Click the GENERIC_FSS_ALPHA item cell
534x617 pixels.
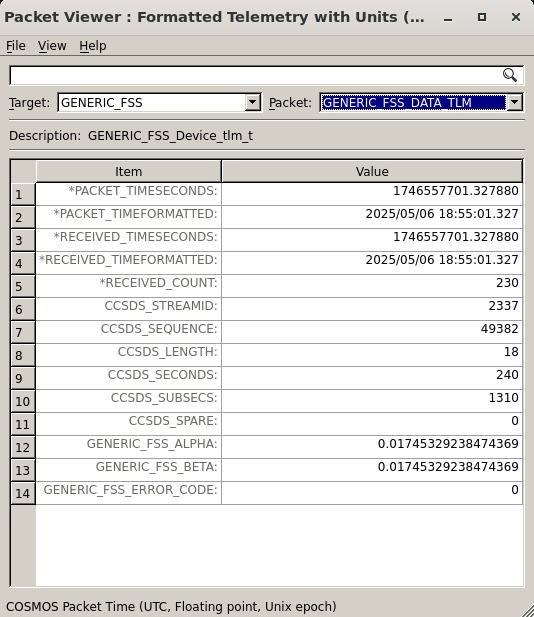129,447
